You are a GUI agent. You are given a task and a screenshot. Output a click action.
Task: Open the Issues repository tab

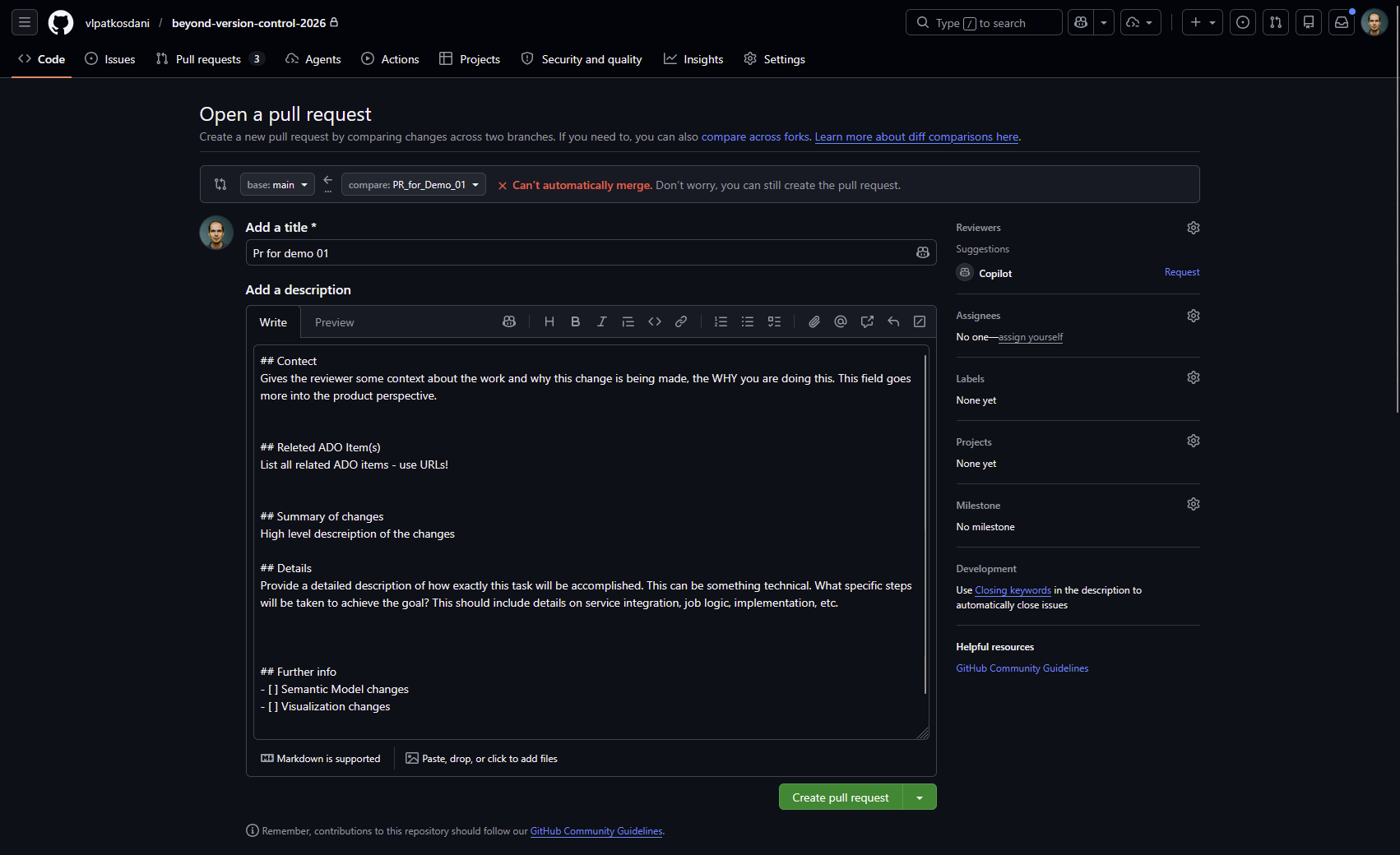point(110,59)
